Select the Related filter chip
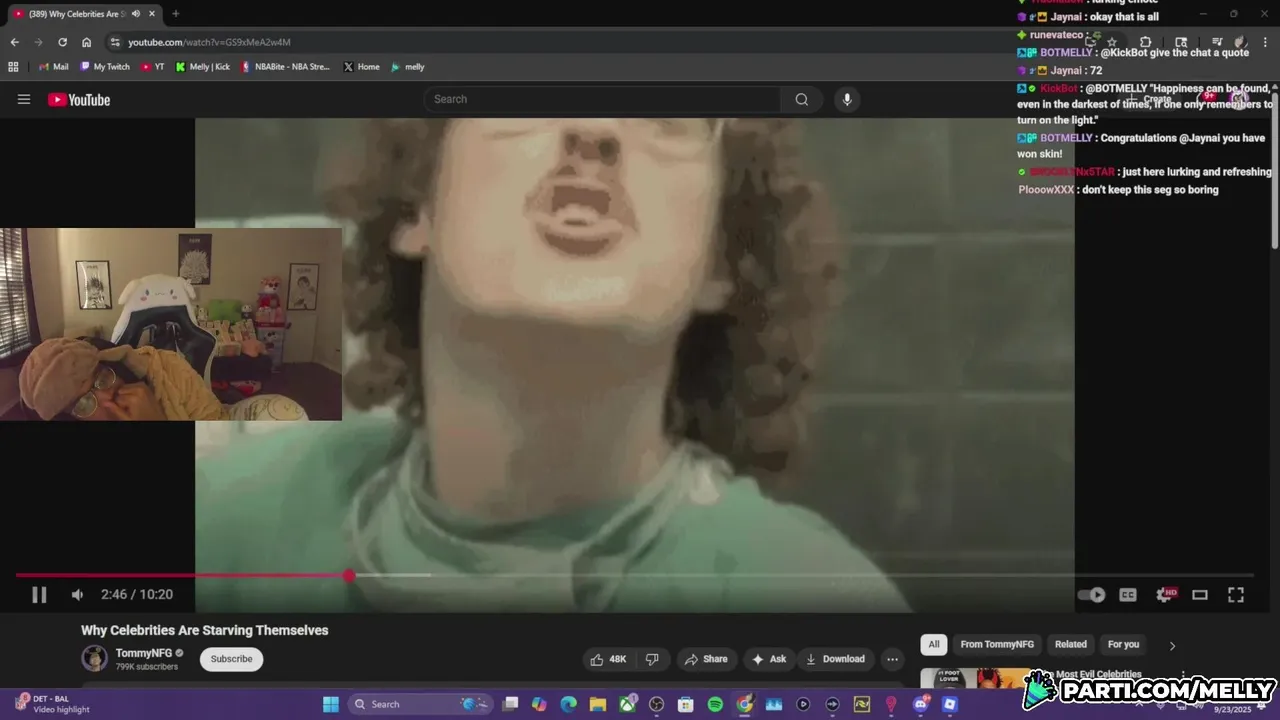The width and height of the screenshot is (1280, 720). coord(1070,644)
